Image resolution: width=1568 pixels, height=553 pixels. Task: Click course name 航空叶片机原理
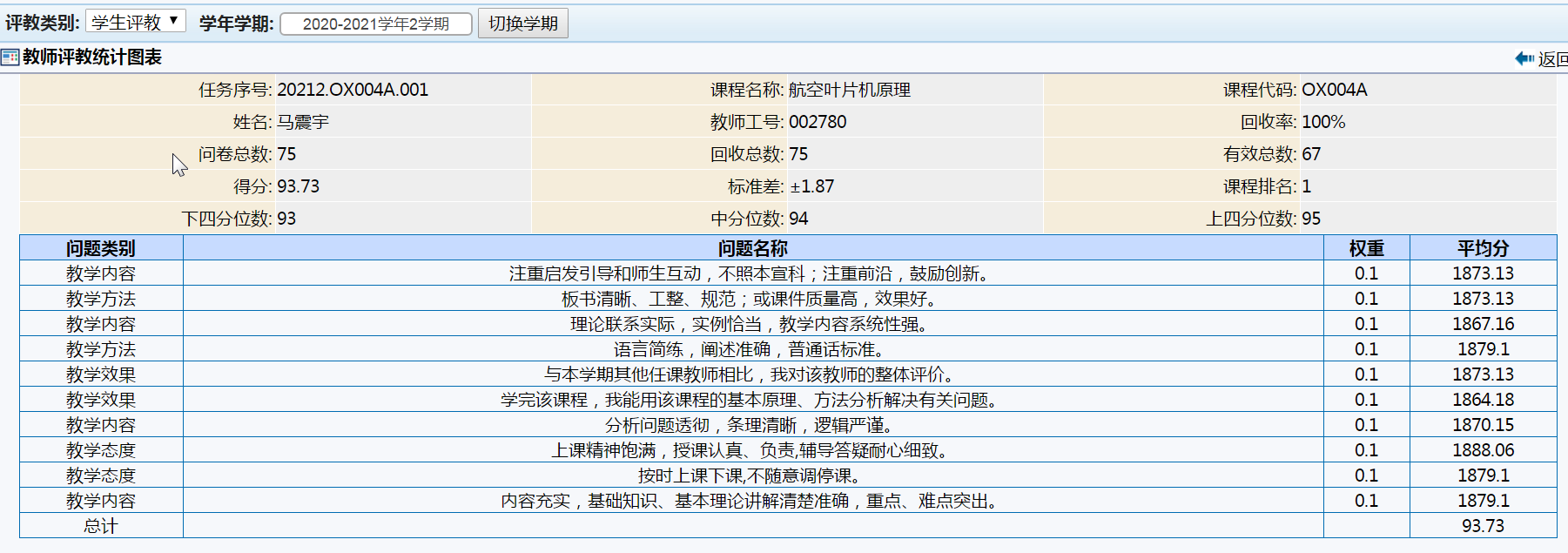tap(850, 90)
